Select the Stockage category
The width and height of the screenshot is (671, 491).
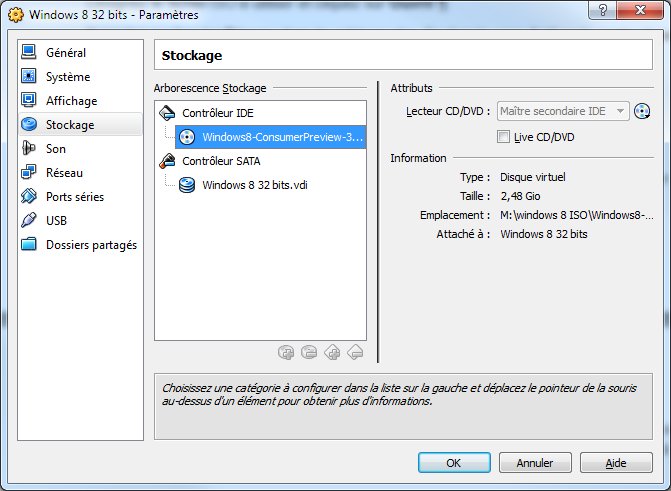80,125
